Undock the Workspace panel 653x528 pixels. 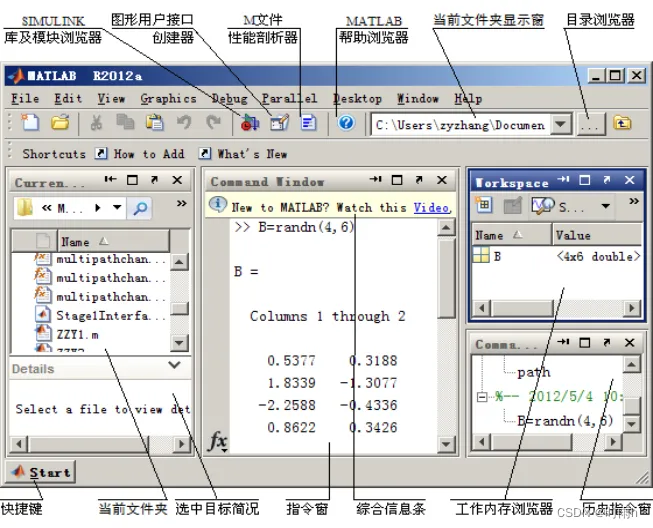pos(607,180)
